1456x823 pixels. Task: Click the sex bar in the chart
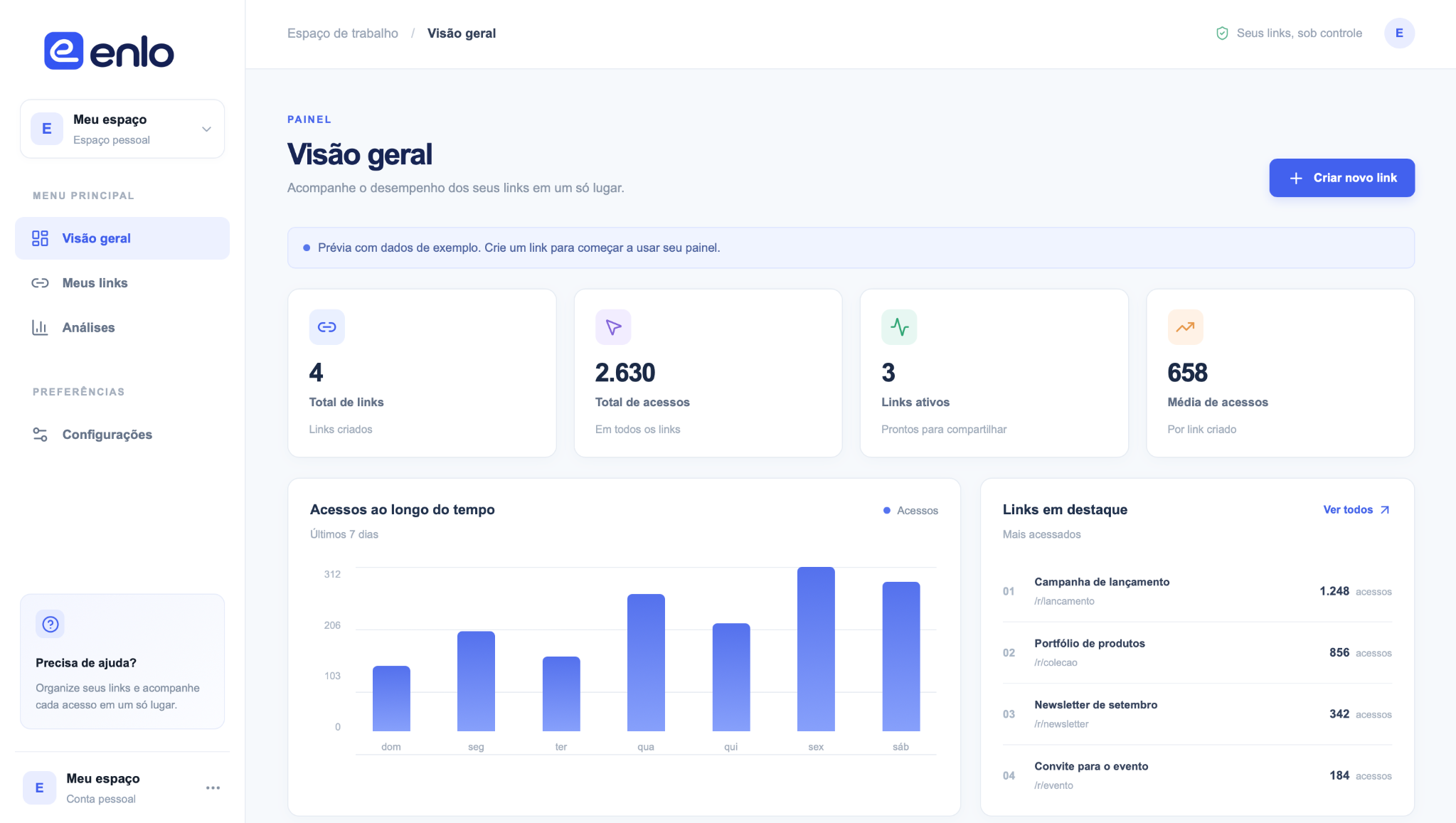[x=816, y=649]
